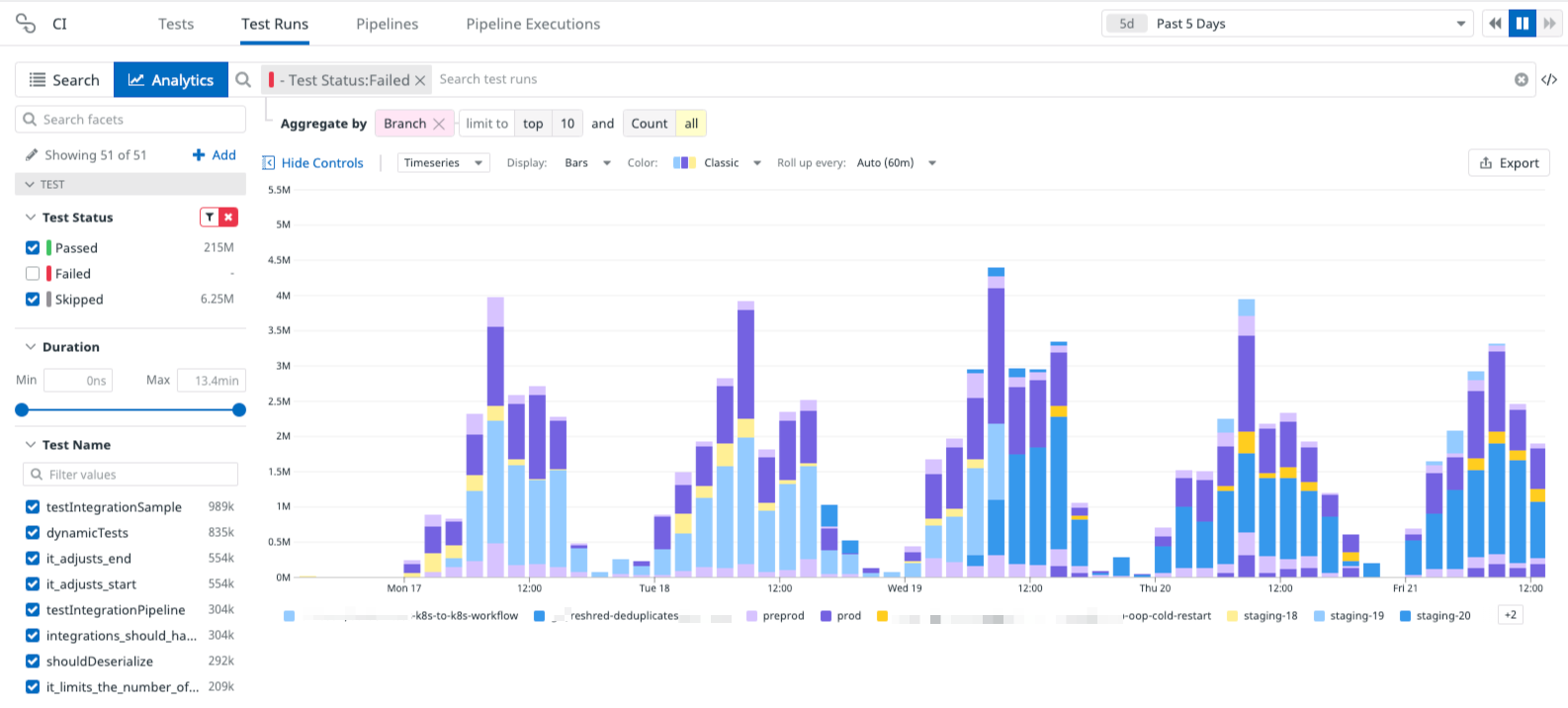Viewport: 1568px width, 708px height.
Task: Open the code view icon beside search
Action: tap(1549, 80)
